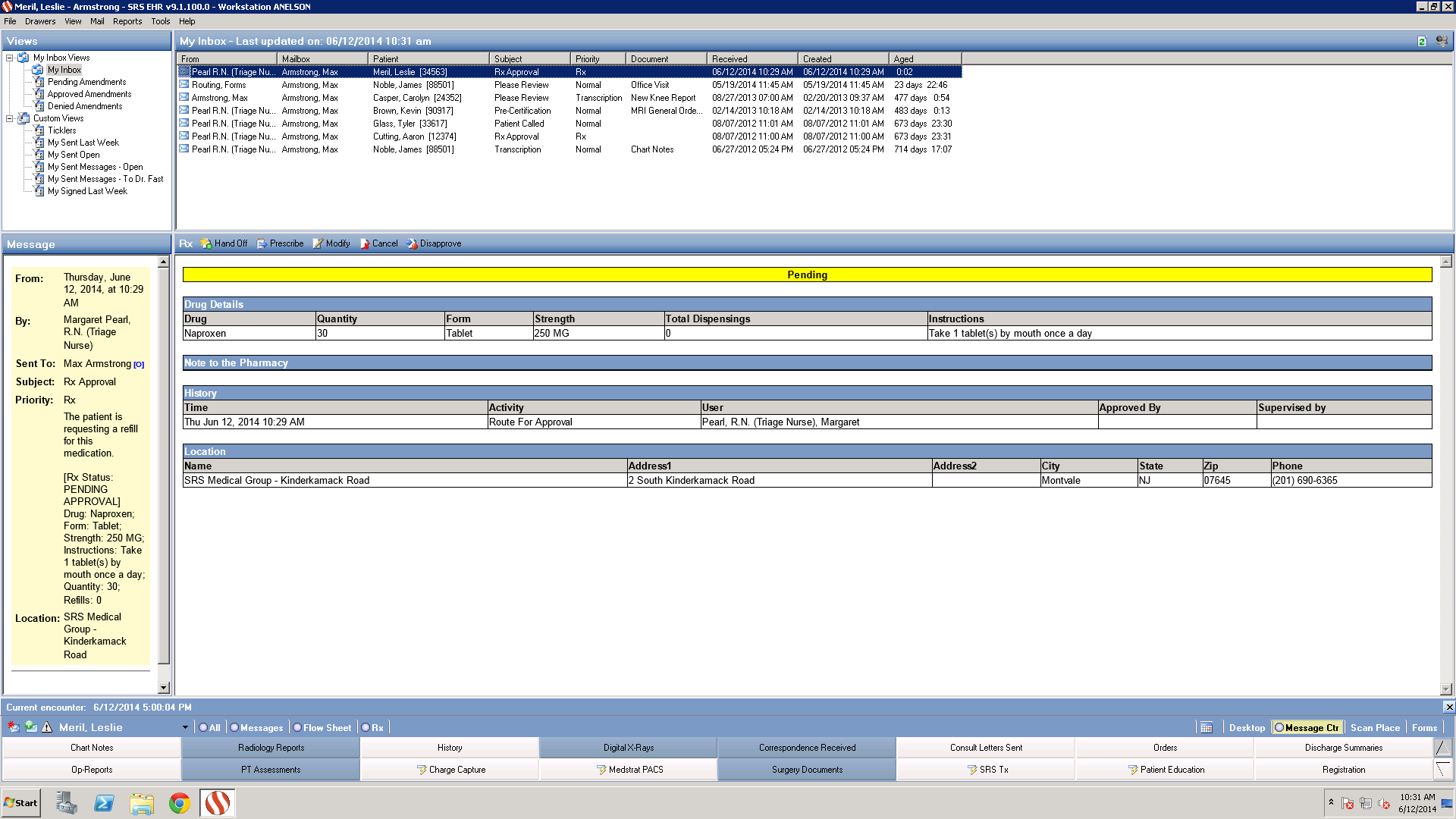1456x819 pixels.
Task: Open the Drawers menu
Action: (x=40, y=21)
